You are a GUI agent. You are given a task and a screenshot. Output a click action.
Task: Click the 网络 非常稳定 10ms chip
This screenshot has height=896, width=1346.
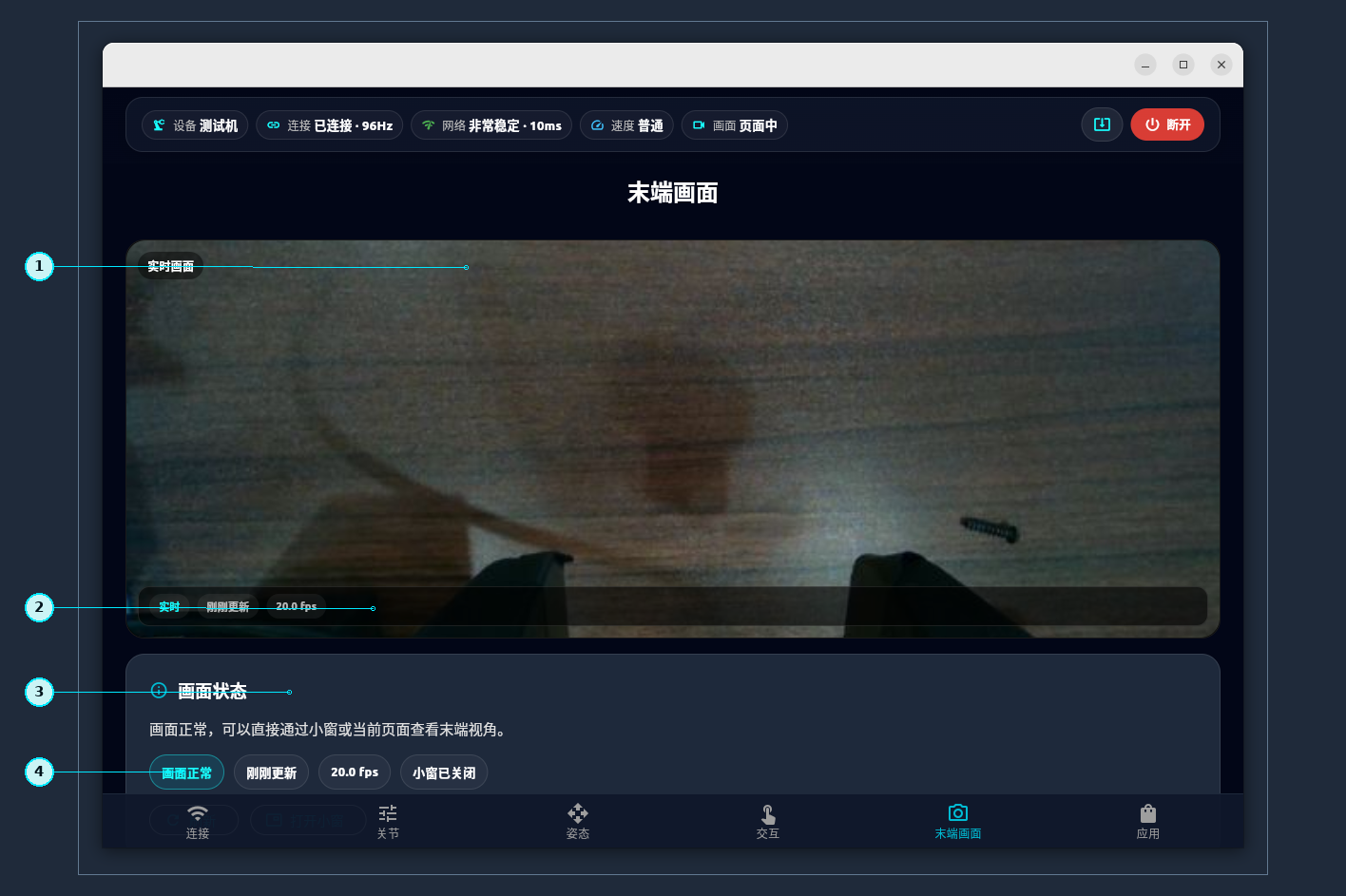[491, 125]
